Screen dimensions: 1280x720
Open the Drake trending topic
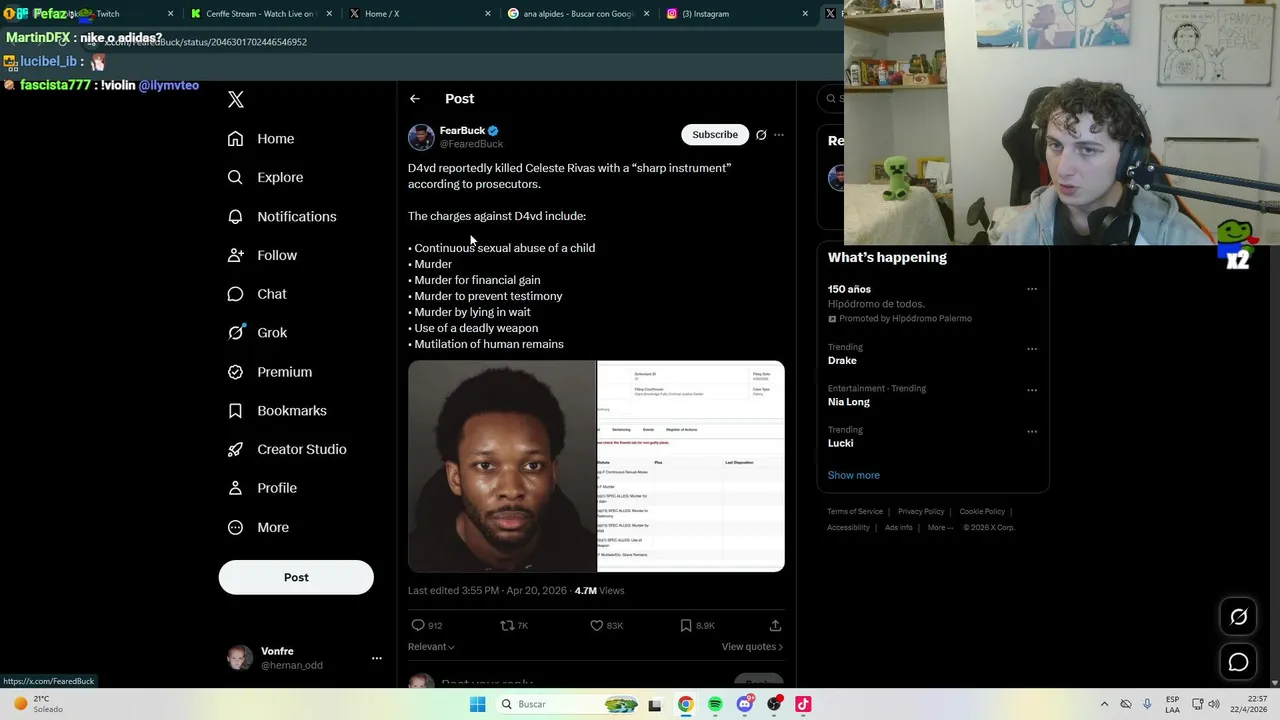(x=842, y=360)
